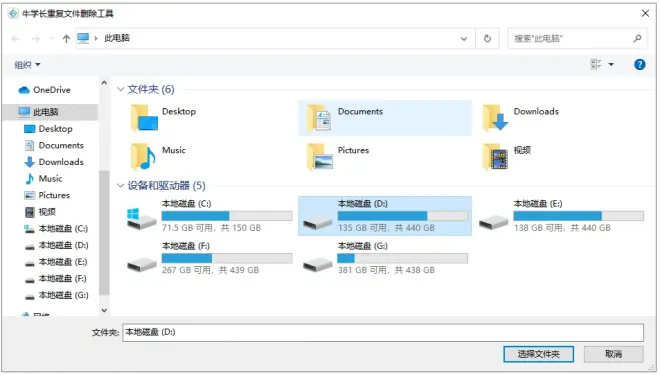The image size is (660, 375).
Task: Collapse the 文件夹 (6) group
Action: point(120,89)
